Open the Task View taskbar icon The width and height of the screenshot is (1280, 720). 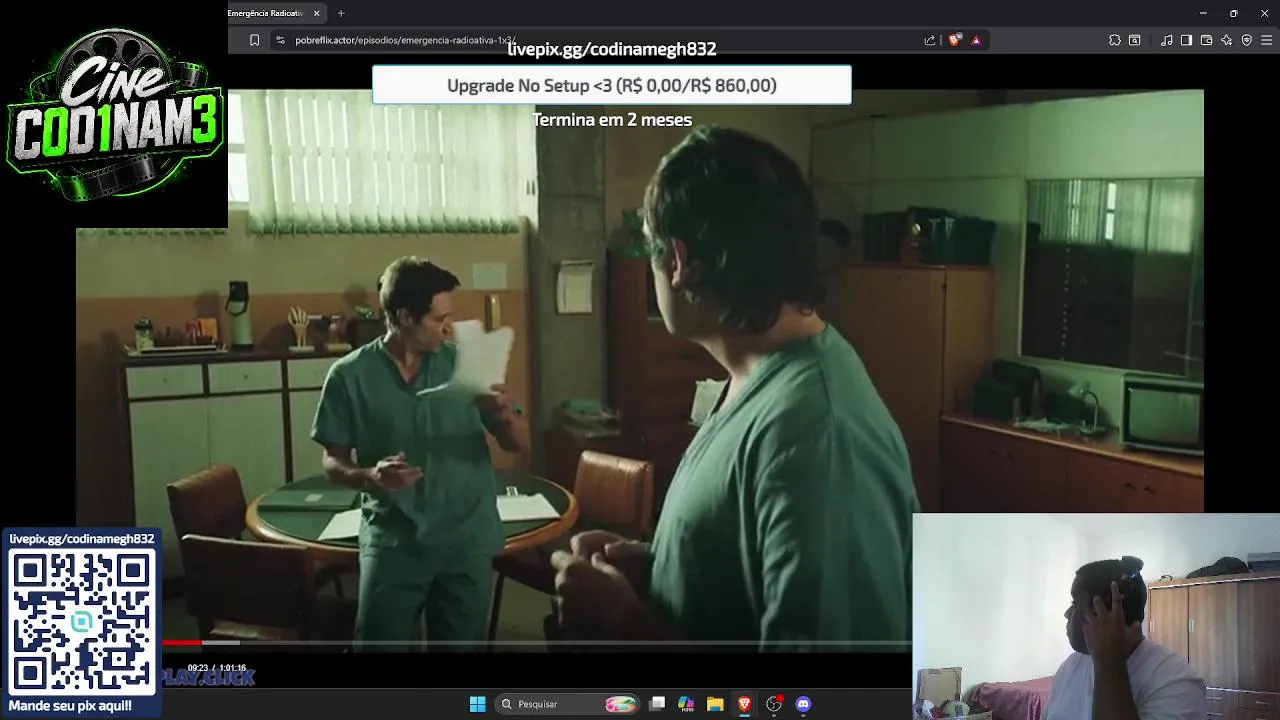click(x=657, y=704)
